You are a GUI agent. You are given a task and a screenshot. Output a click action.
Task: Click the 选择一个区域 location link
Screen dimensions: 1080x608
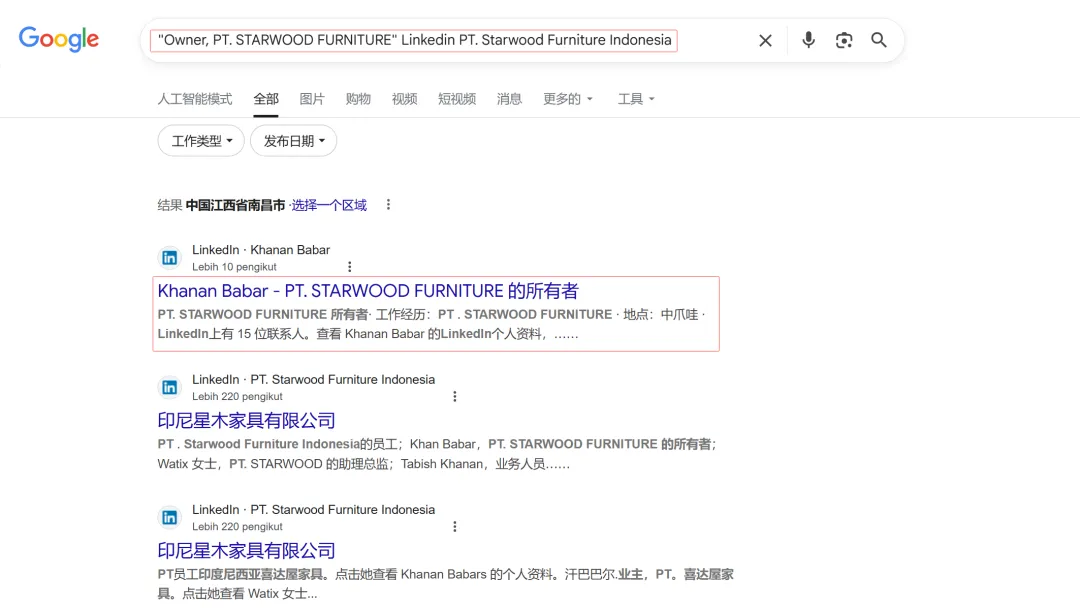(330, 204)
